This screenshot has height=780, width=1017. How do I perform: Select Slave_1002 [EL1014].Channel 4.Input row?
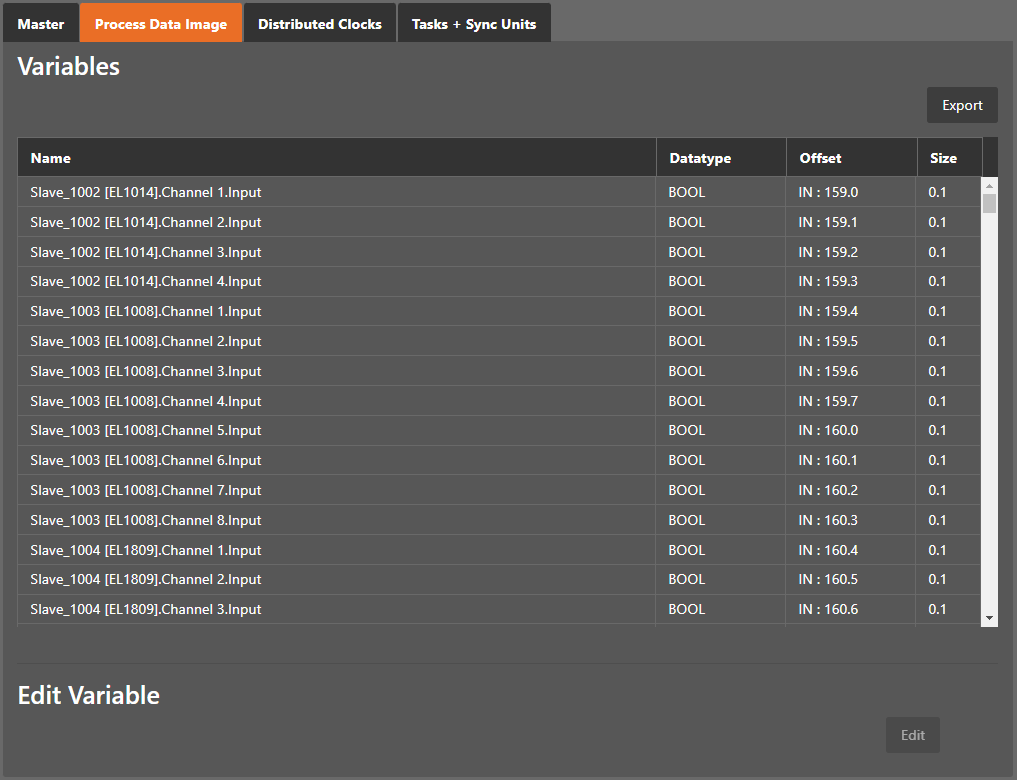click(x=146, y=282)
